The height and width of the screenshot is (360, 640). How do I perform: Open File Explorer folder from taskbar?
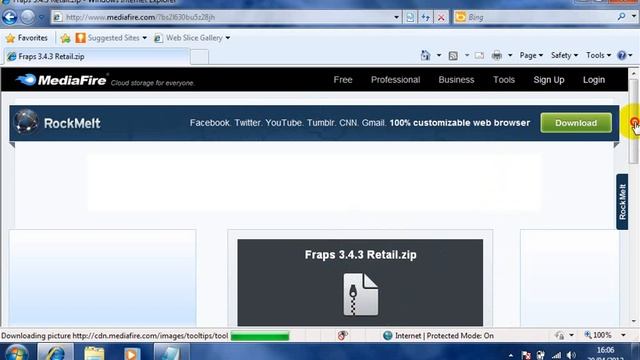click(94, 353)
